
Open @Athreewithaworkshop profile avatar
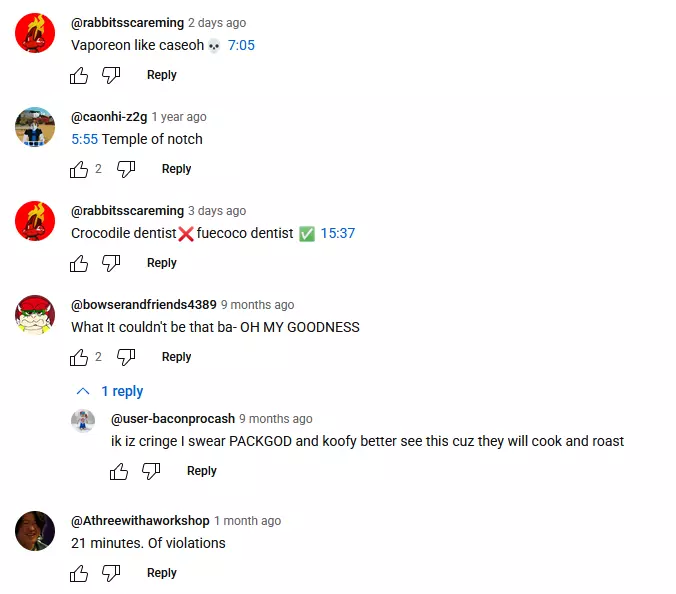coord(35,531)
